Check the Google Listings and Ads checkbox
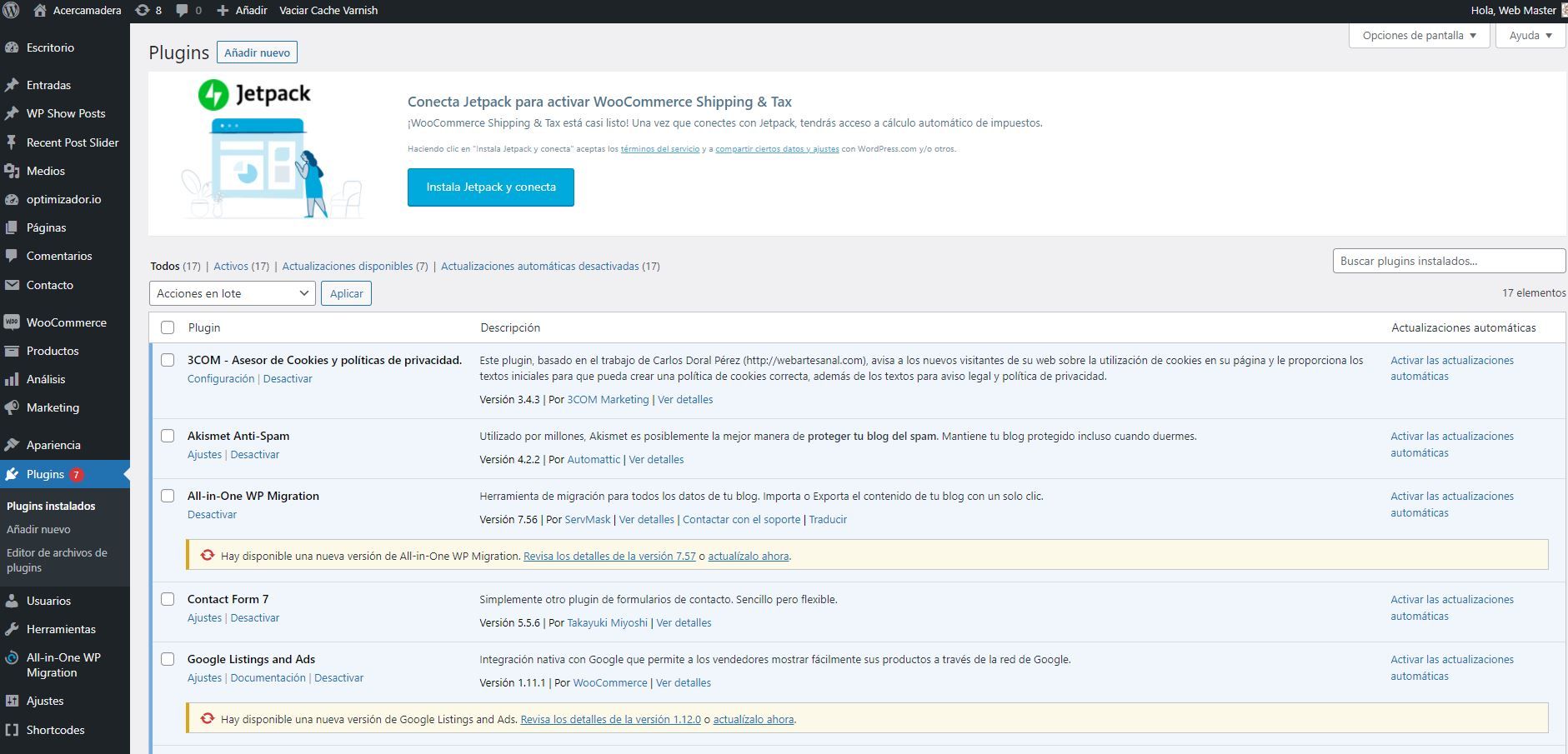This screenshot has height=754, width=1568. (x=168, y=659)
